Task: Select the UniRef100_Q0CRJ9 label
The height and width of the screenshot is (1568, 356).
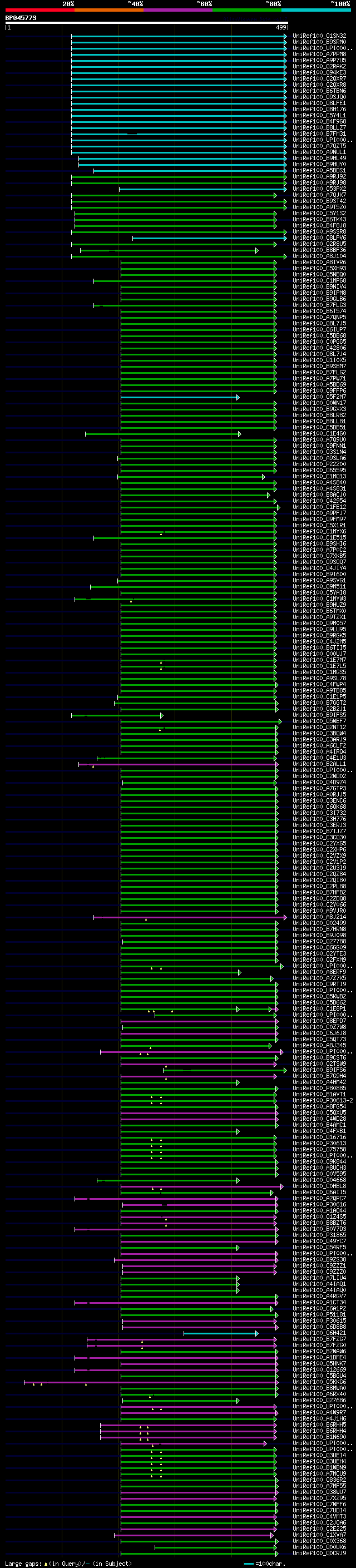Action: [x=319, y=1553]
